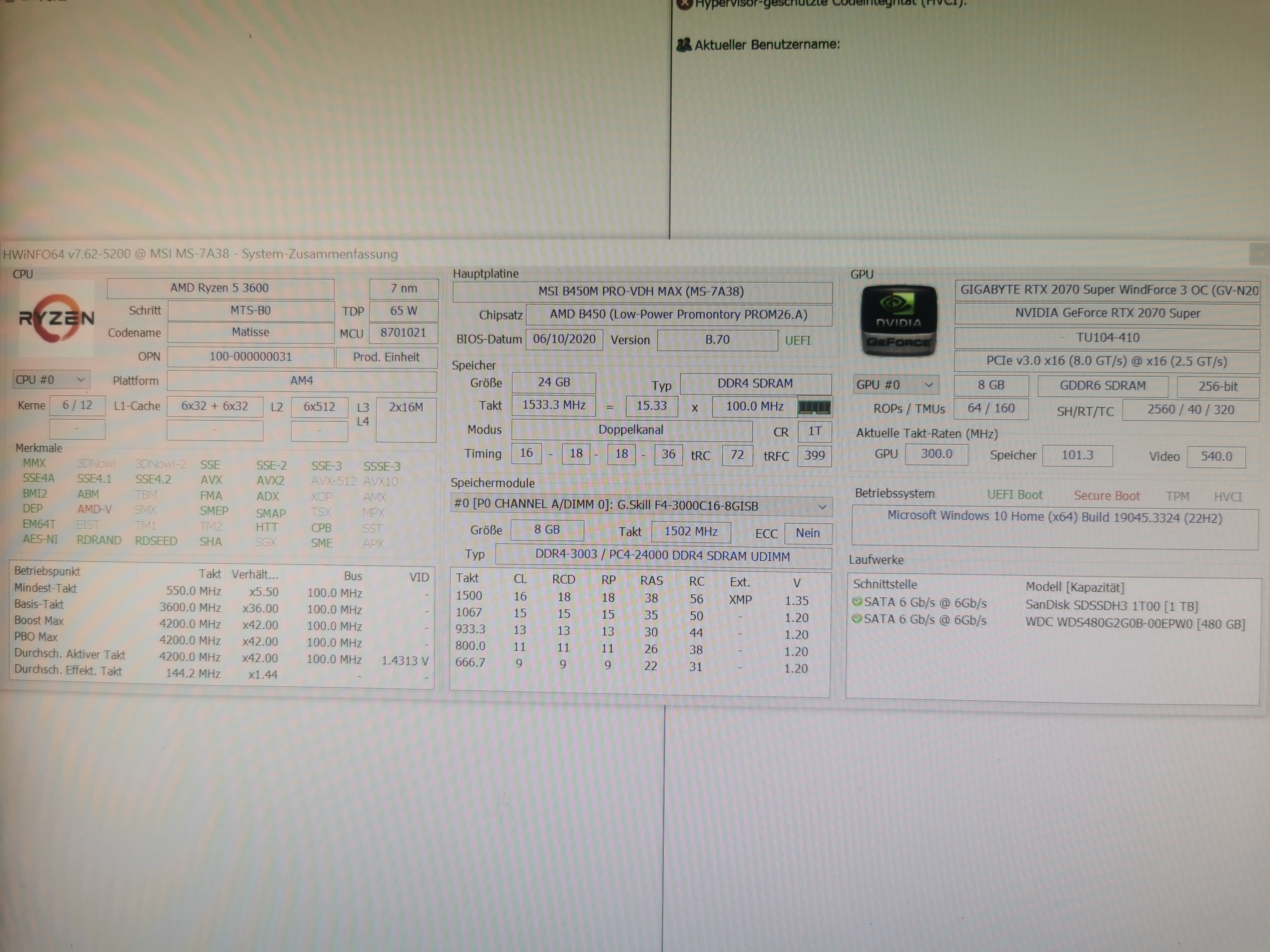Viewport: 1270px width, 952px height.
Task: Expand the memory module selection dropdown
Action: point(822,507)
